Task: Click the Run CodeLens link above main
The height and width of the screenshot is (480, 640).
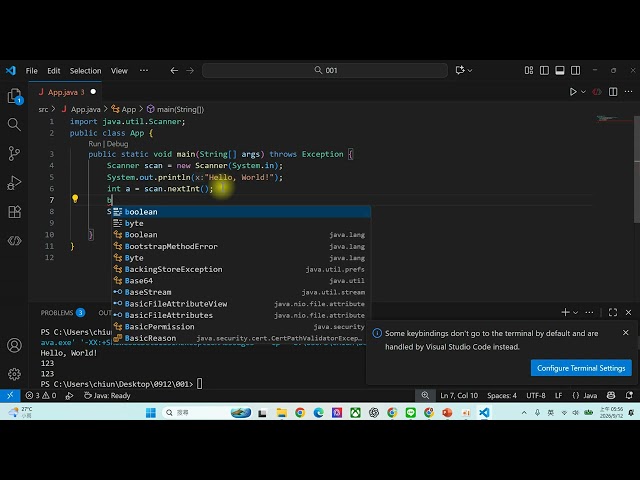Action: pyautogui.click(x=94, y=144)
